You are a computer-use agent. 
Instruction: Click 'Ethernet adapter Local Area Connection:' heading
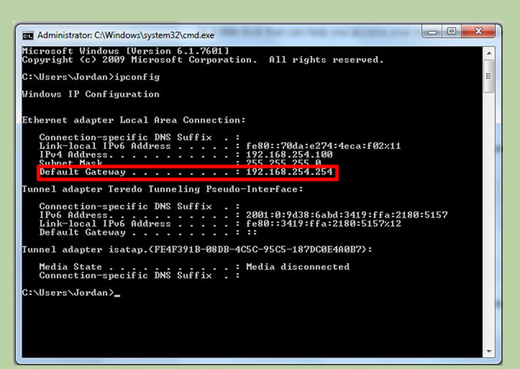click(134, 120)
